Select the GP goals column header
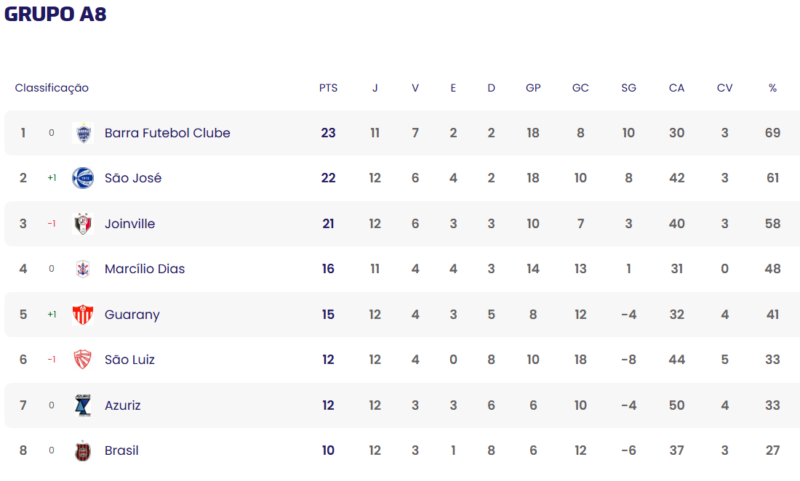 [533, 88]
